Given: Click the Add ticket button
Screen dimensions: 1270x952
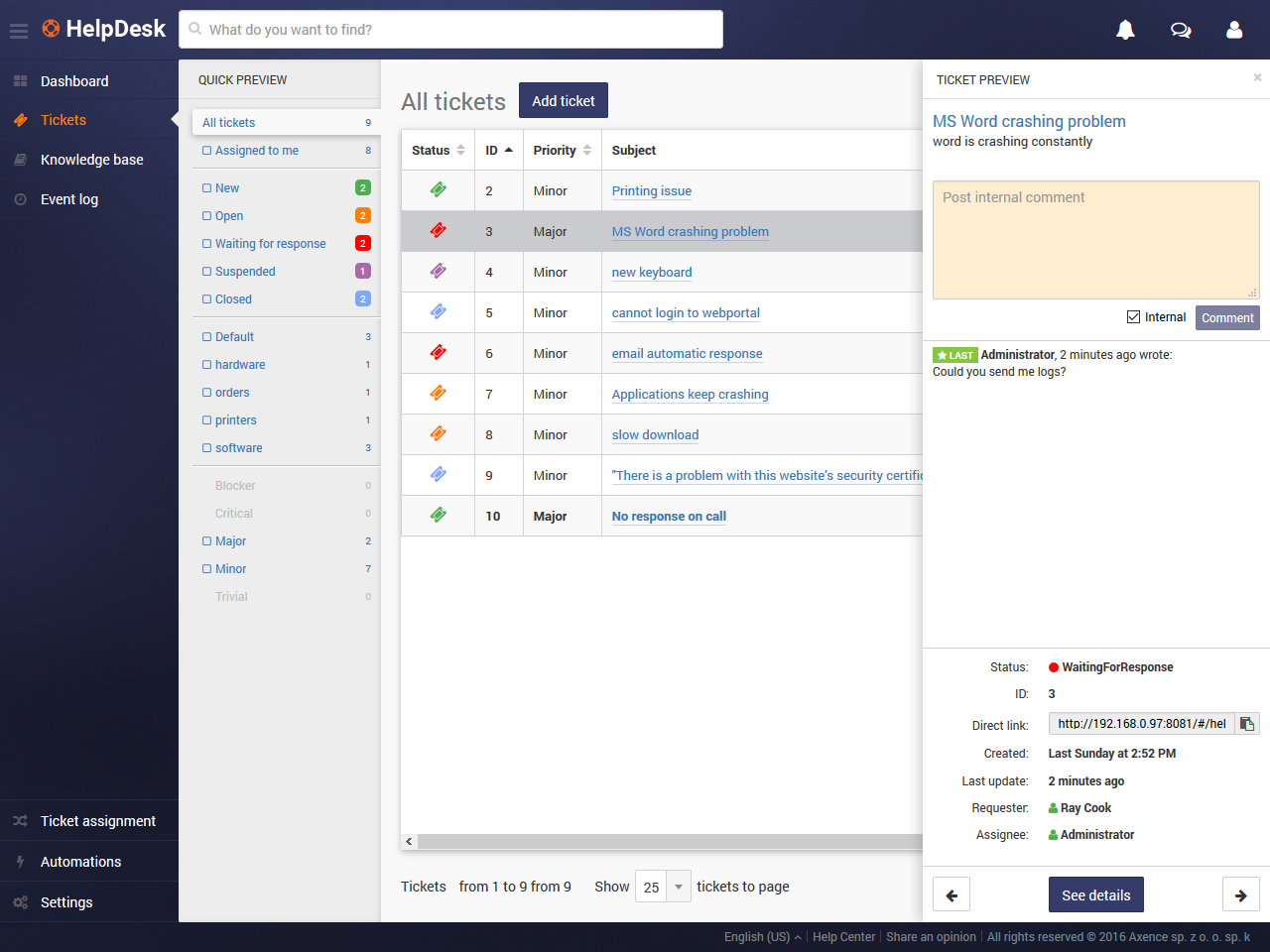Looking at the screenshot, I should [563, 101].
